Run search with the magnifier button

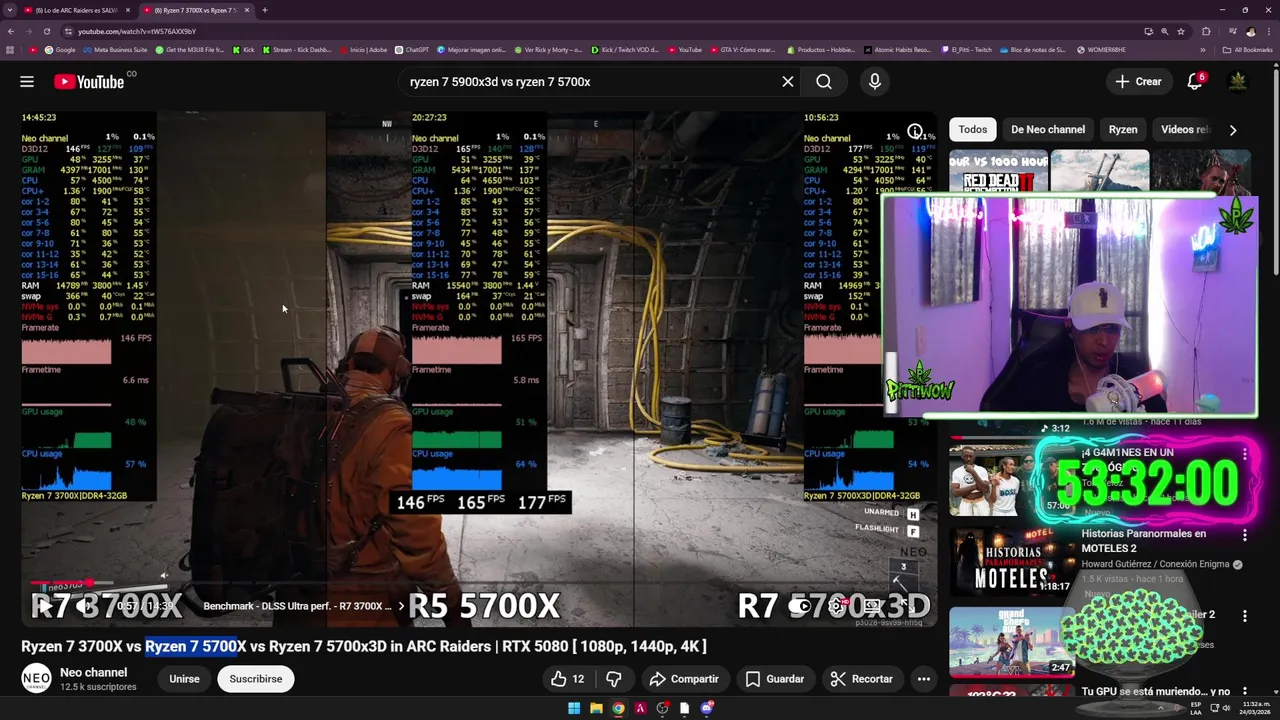(824, 82)
